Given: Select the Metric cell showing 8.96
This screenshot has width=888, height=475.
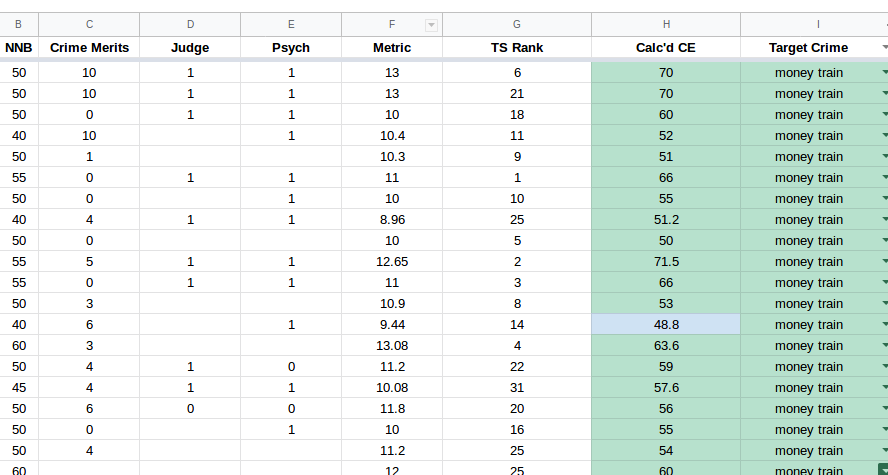Looking at the screenshot, I should point(392,220).
